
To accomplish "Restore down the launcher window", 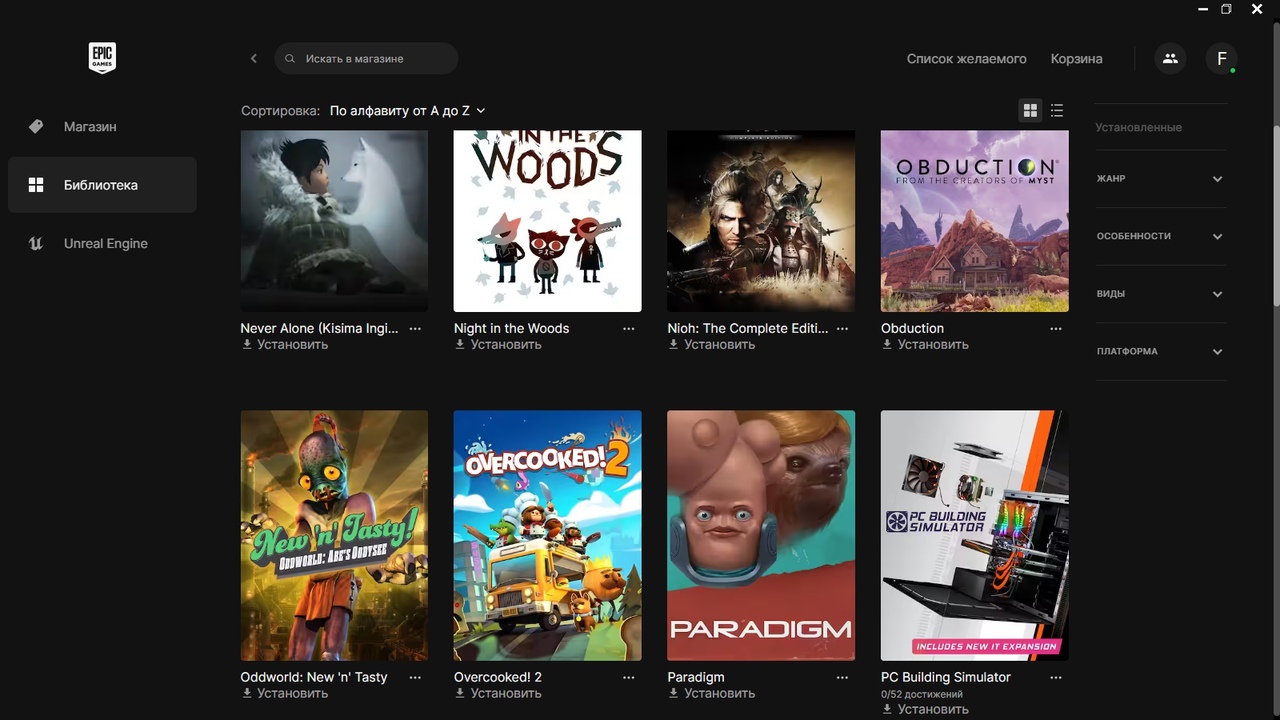I will point(1227,9).
